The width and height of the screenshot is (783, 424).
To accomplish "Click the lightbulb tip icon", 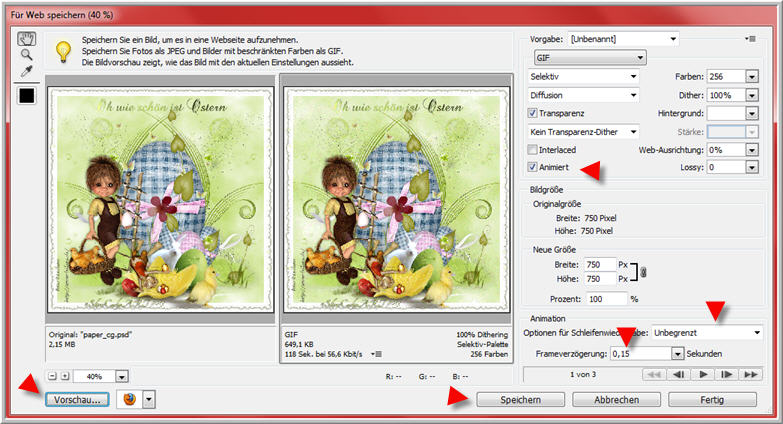I will [63, 51].
